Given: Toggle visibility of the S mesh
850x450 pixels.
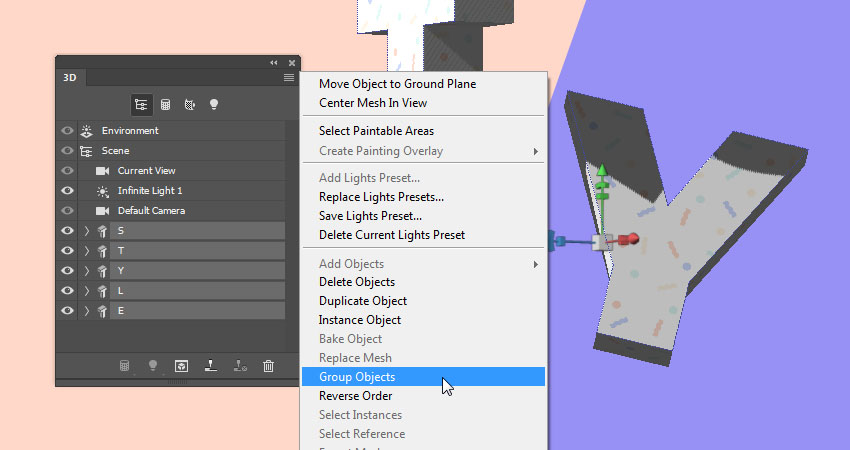Looking at the screenshot, I should tap(67, 230).
